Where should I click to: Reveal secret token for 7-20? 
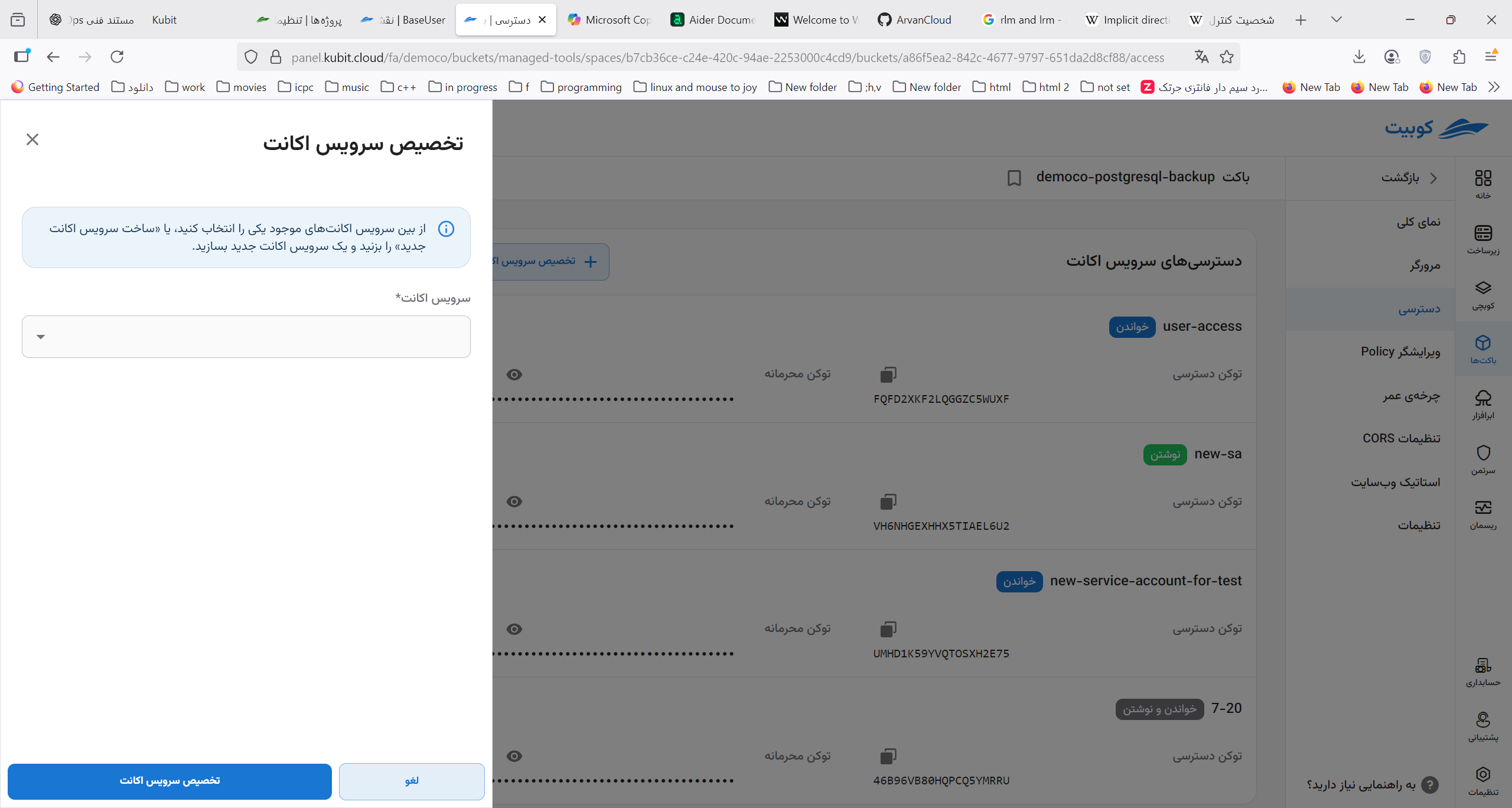(x=514, y=756)
